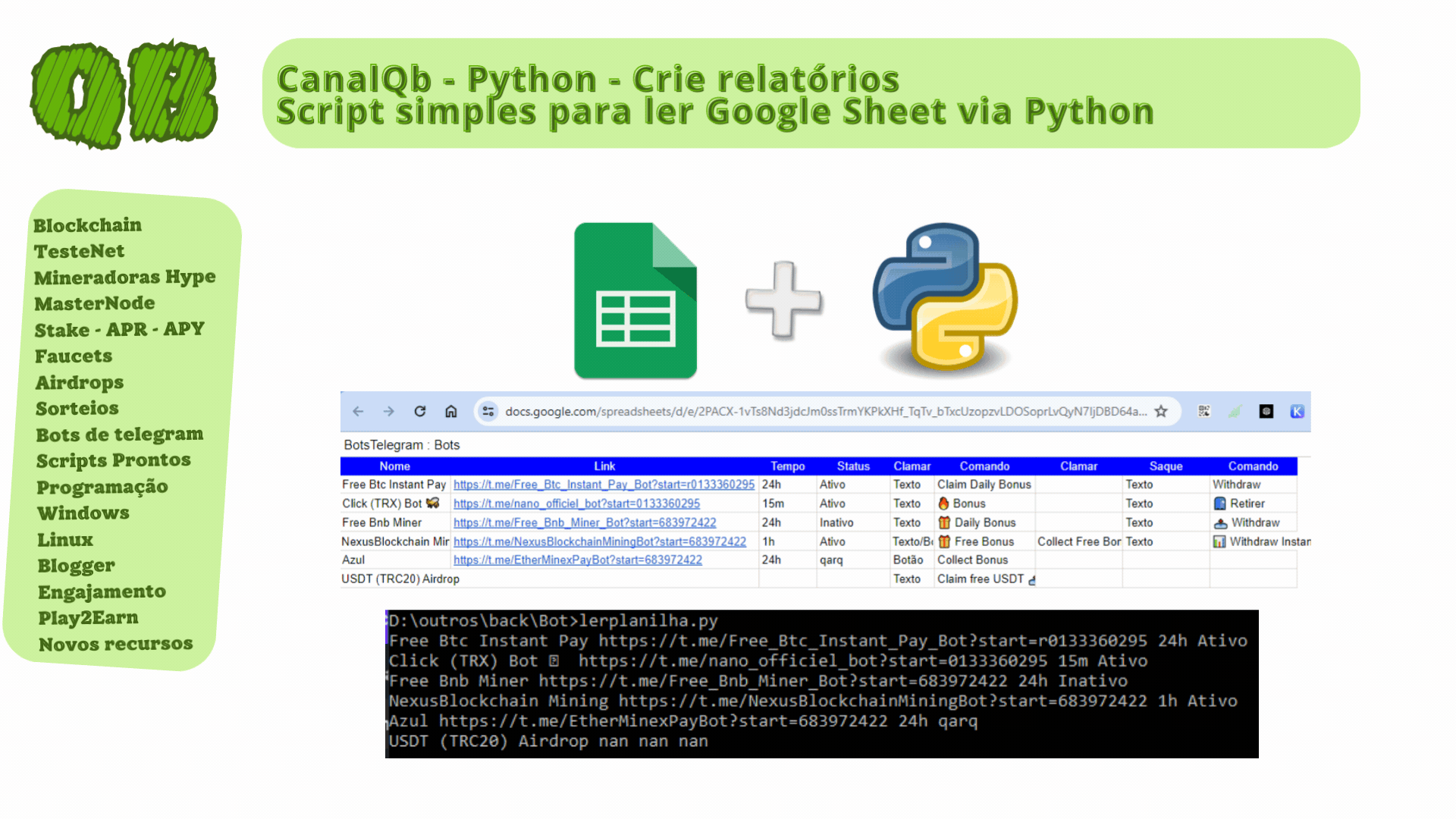The image size is (1456, 819).
Task: Click the Programação sidebar item
Action: pos(102,487)
